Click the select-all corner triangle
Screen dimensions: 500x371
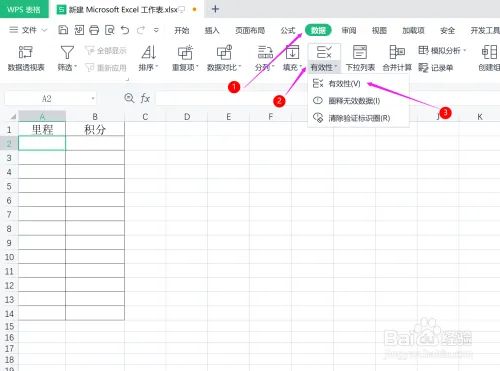pyautogui.click(x=13, y=117)
